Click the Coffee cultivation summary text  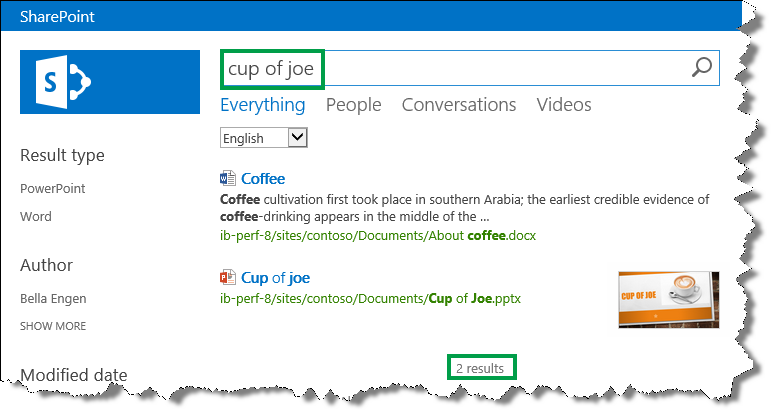point(465,208)
